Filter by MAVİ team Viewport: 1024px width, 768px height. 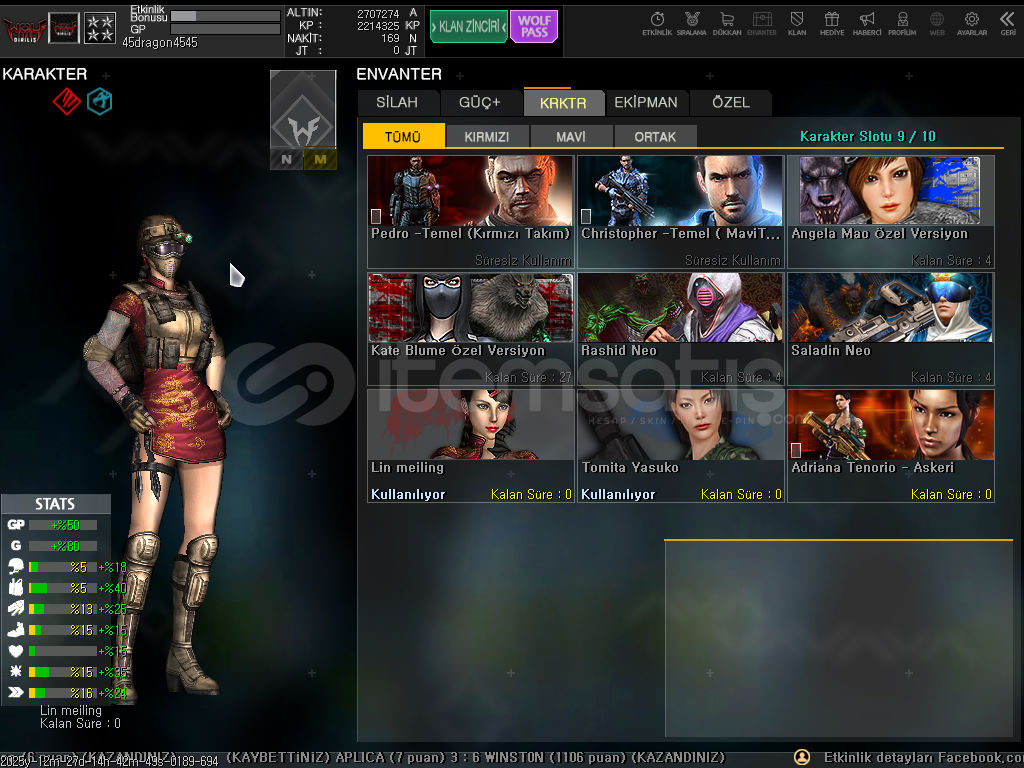pyautogui.click(x=571, y=136)
